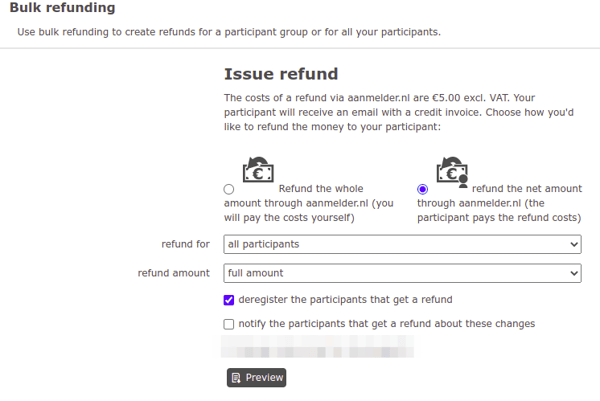Click the document icon inside the Preview button
The width and height of the screenshot is (600, 401).
click(x=236, y=378)
